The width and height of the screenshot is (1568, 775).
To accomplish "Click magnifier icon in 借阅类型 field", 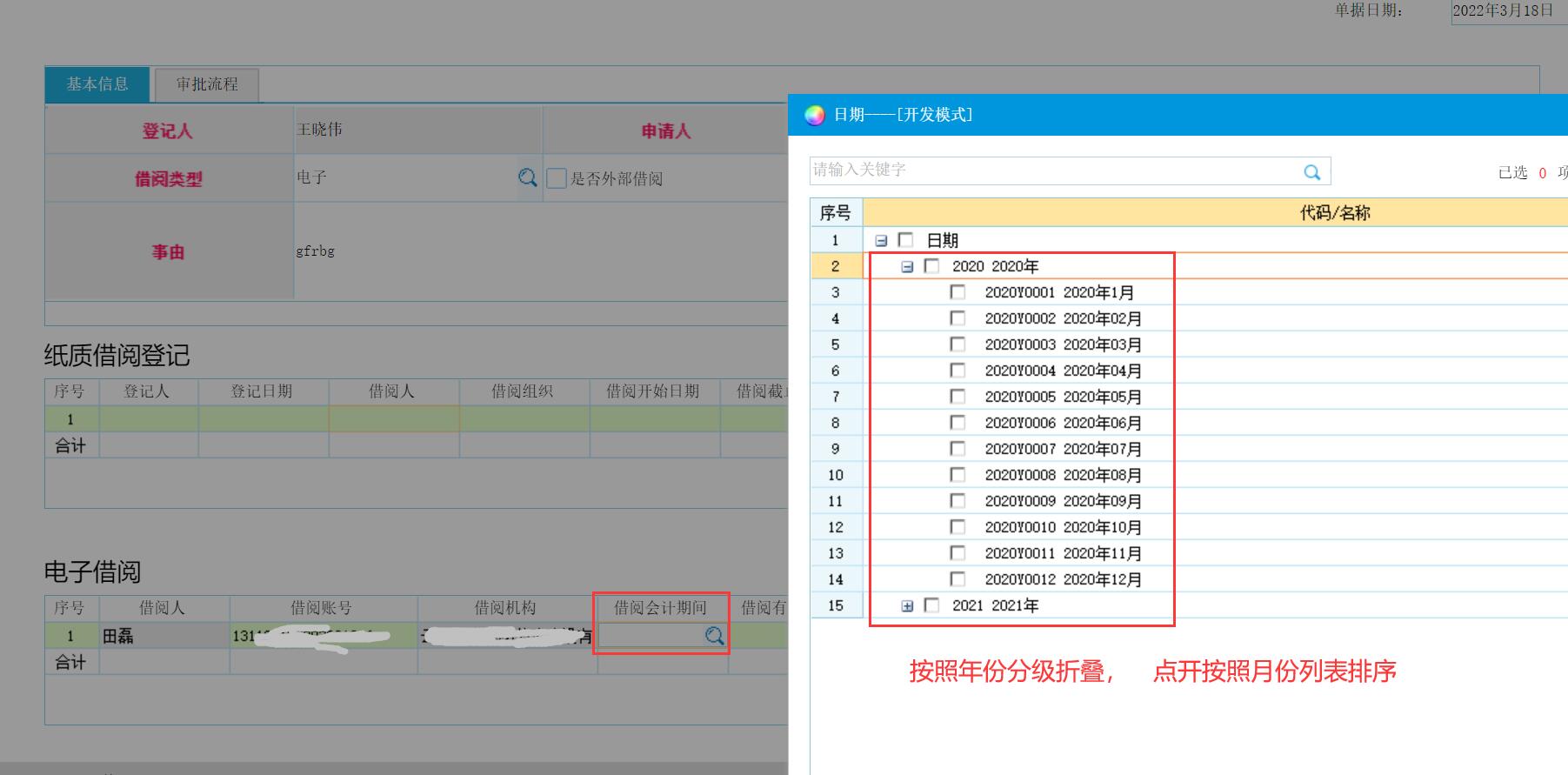I will [527, 177].
